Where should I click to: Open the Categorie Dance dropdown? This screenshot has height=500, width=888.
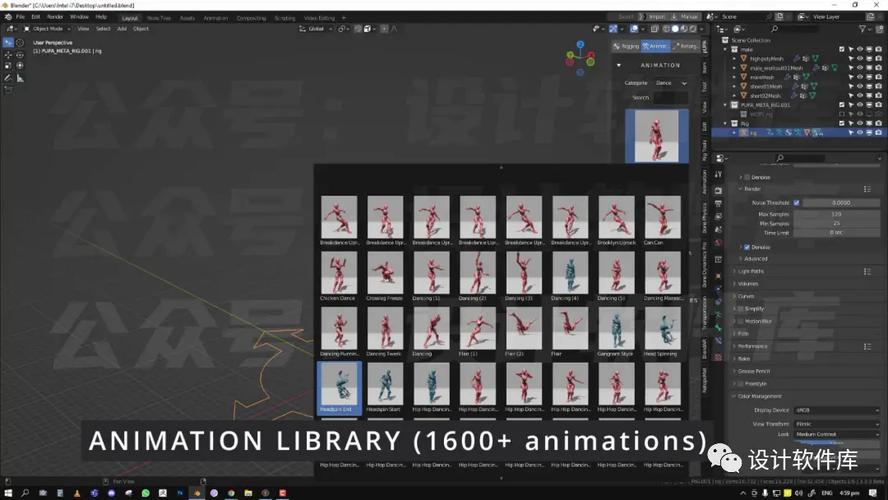[671, 83]
